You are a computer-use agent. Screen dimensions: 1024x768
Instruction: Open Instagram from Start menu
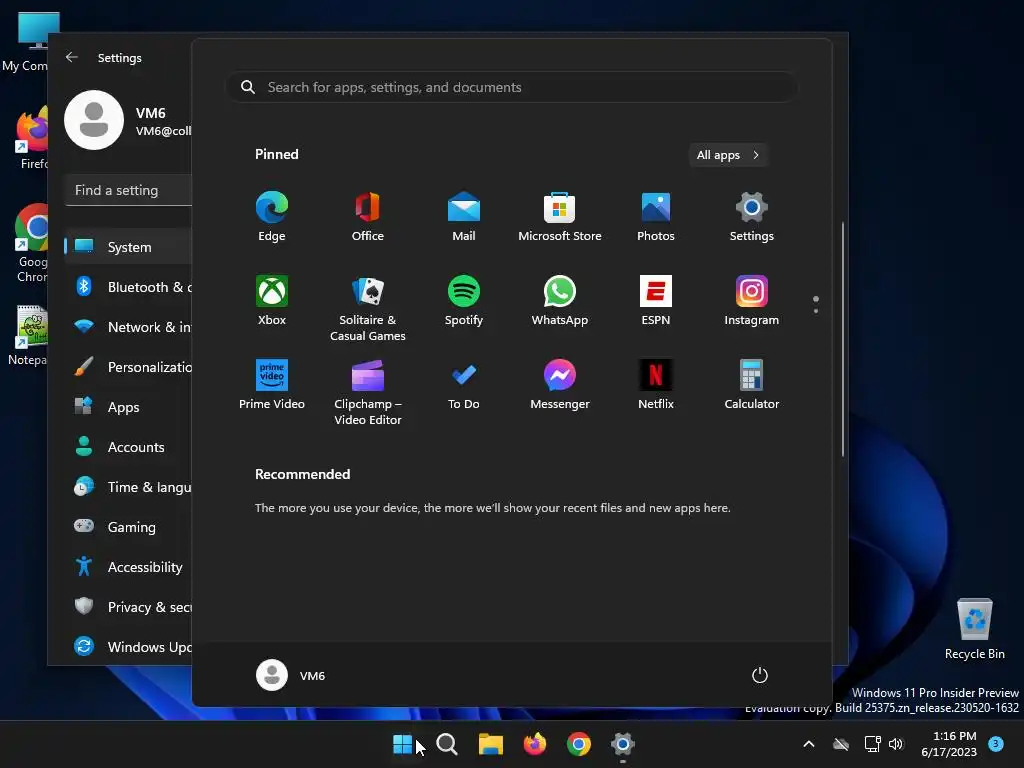click(752, 301)
